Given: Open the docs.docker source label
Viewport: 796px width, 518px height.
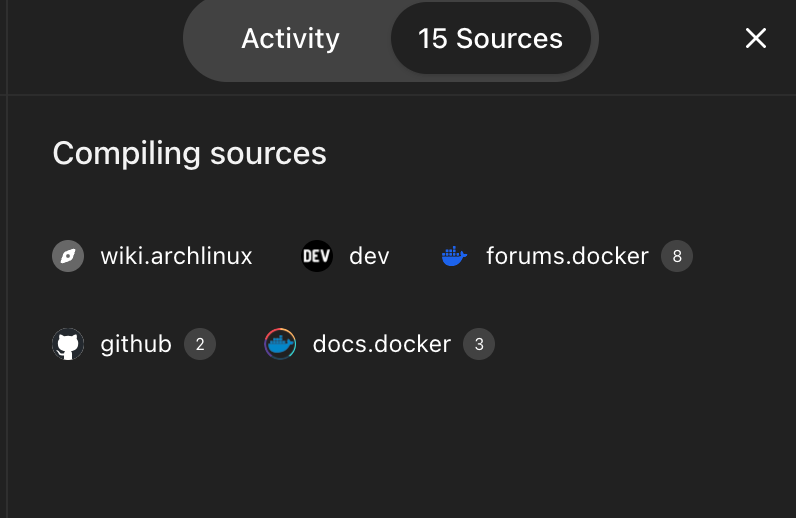Looking at the screenshot, I should point(382,344).
